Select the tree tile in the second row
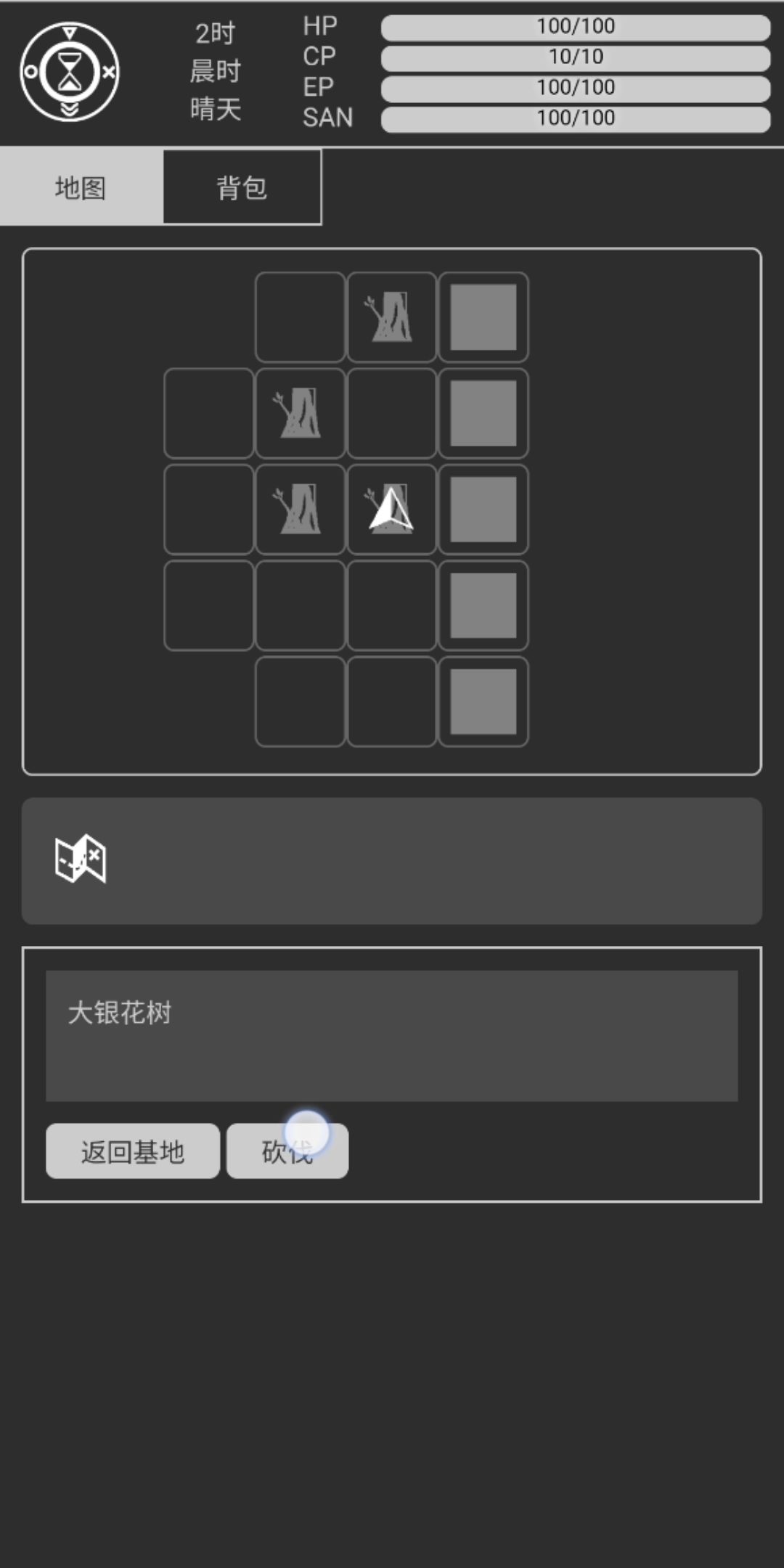This screenshot has width=784, height=1568. pos(301,413)
